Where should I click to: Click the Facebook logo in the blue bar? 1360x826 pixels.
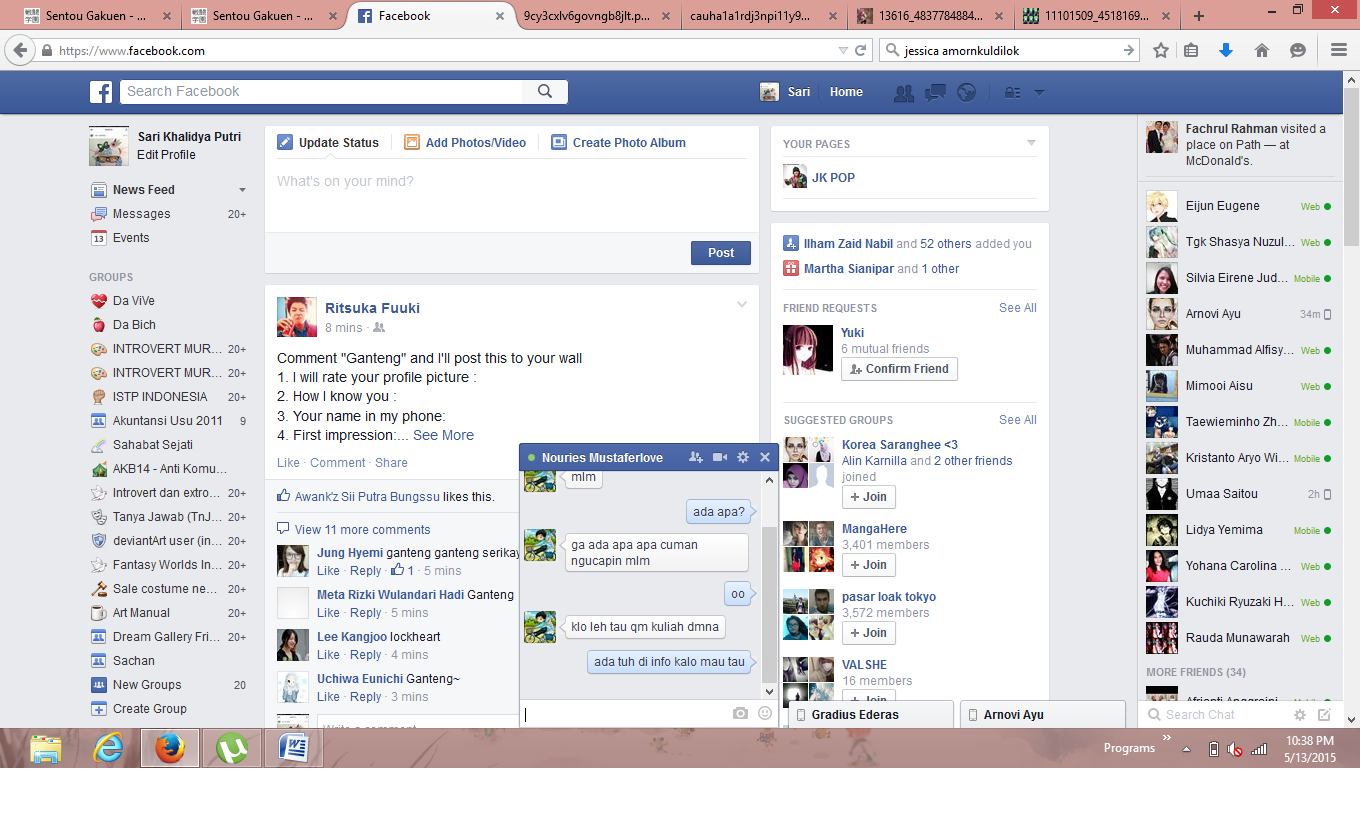click(x=101, y=92)
